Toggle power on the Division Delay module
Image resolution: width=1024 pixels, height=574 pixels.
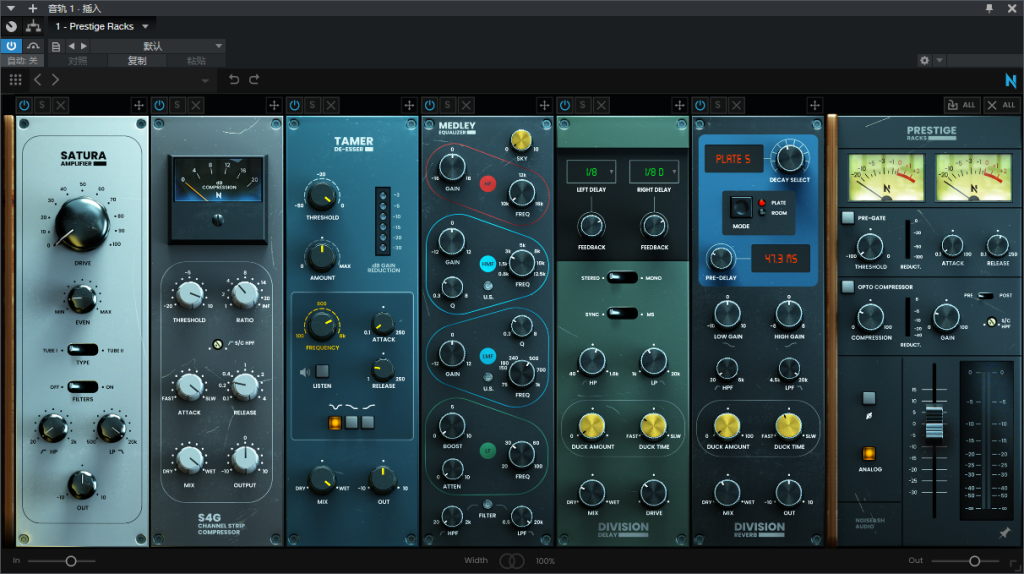[565, 105]
